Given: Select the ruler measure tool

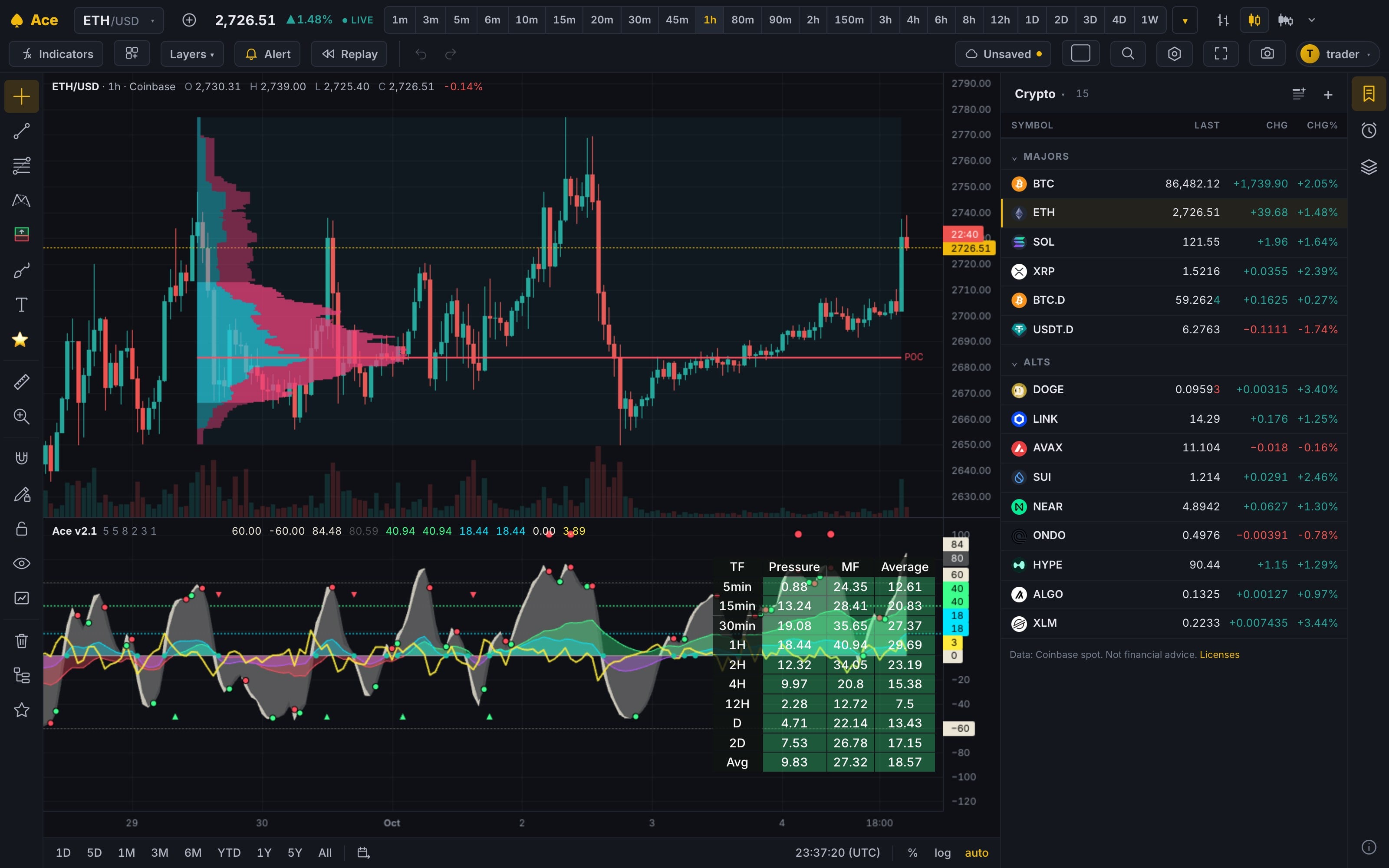Looking at the screenshot, I should pyautogui.click(x=21, y=382).
